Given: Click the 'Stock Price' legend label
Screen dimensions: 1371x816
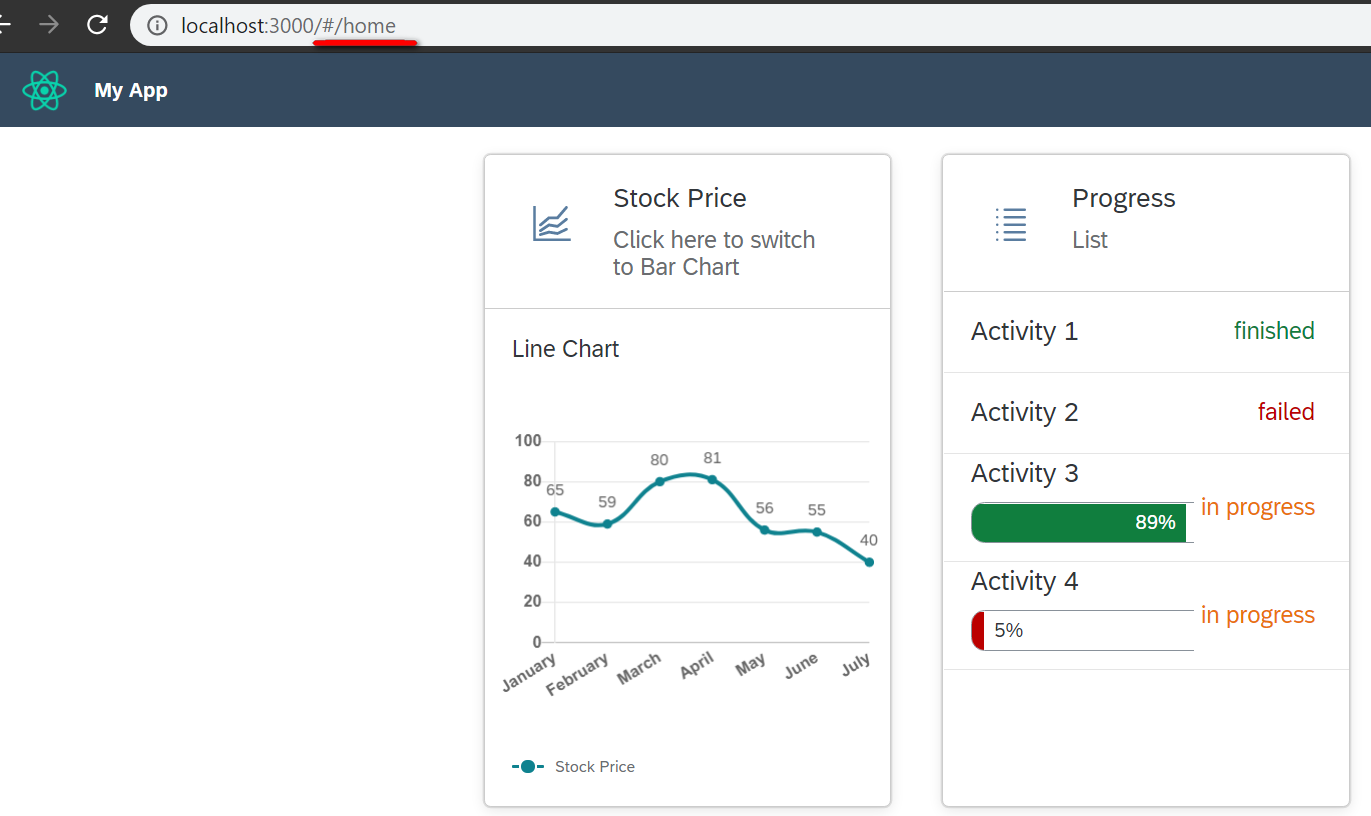Looking at the screenshot, I should [x=595, y=767].
